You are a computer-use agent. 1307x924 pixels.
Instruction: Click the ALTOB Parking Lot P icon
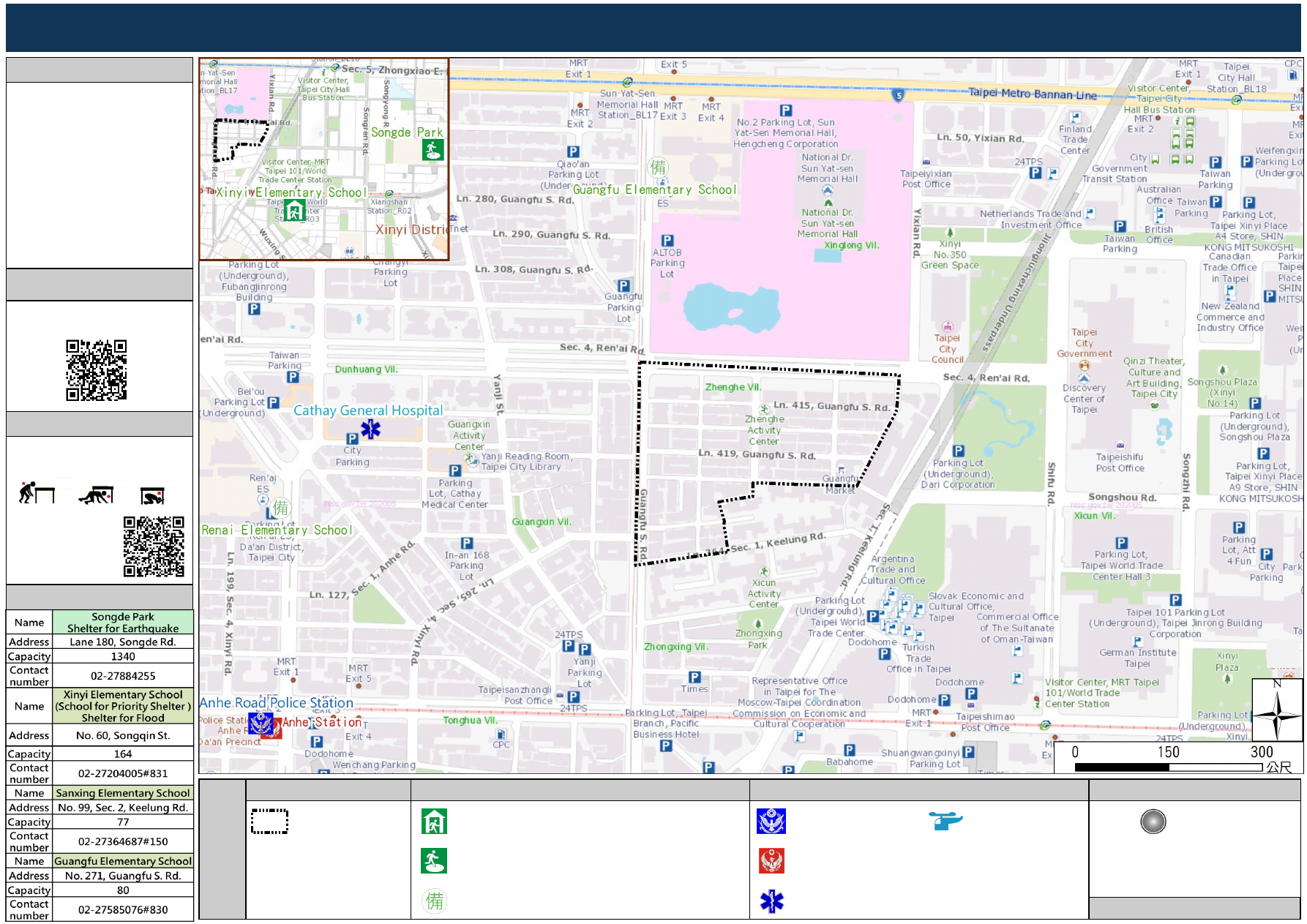click(x=667, y=240)
